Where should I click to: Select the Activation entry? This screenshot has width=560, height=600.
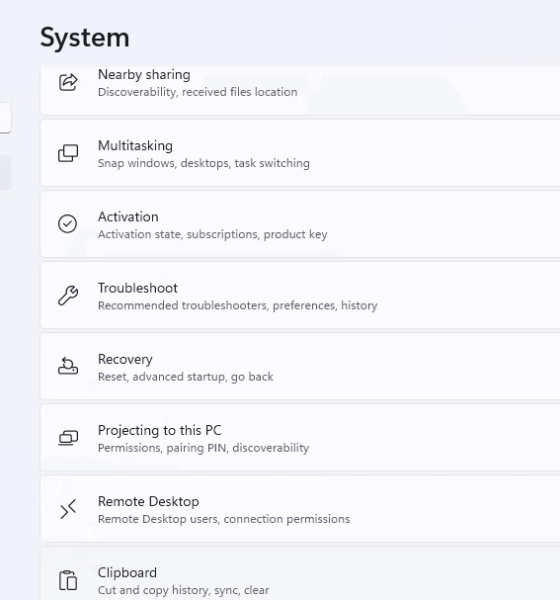coord(300,224)
